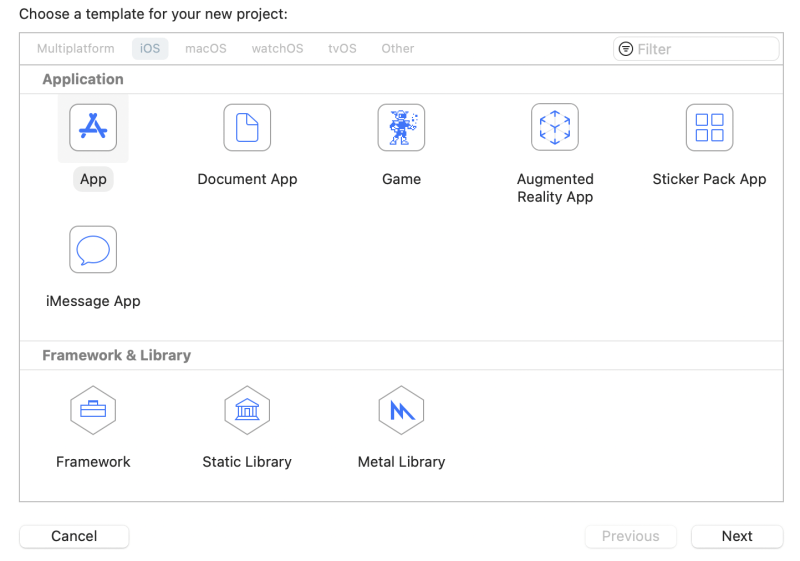Choose the Static Library template icon
800x561 pixels.
coord(247,410)
